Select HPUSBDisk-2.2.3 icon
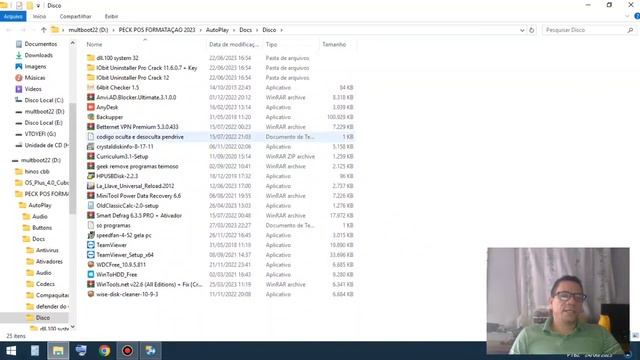Screen dimensions: 640x360 [91, 176]
